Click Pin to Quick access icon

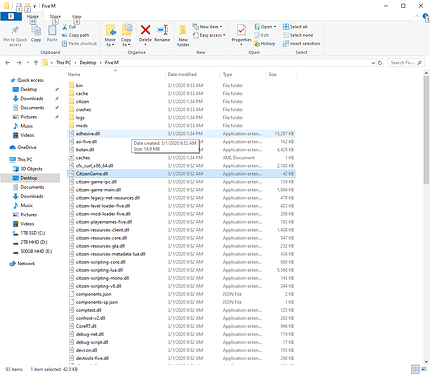pyautogui.click(x=15, y=31)
